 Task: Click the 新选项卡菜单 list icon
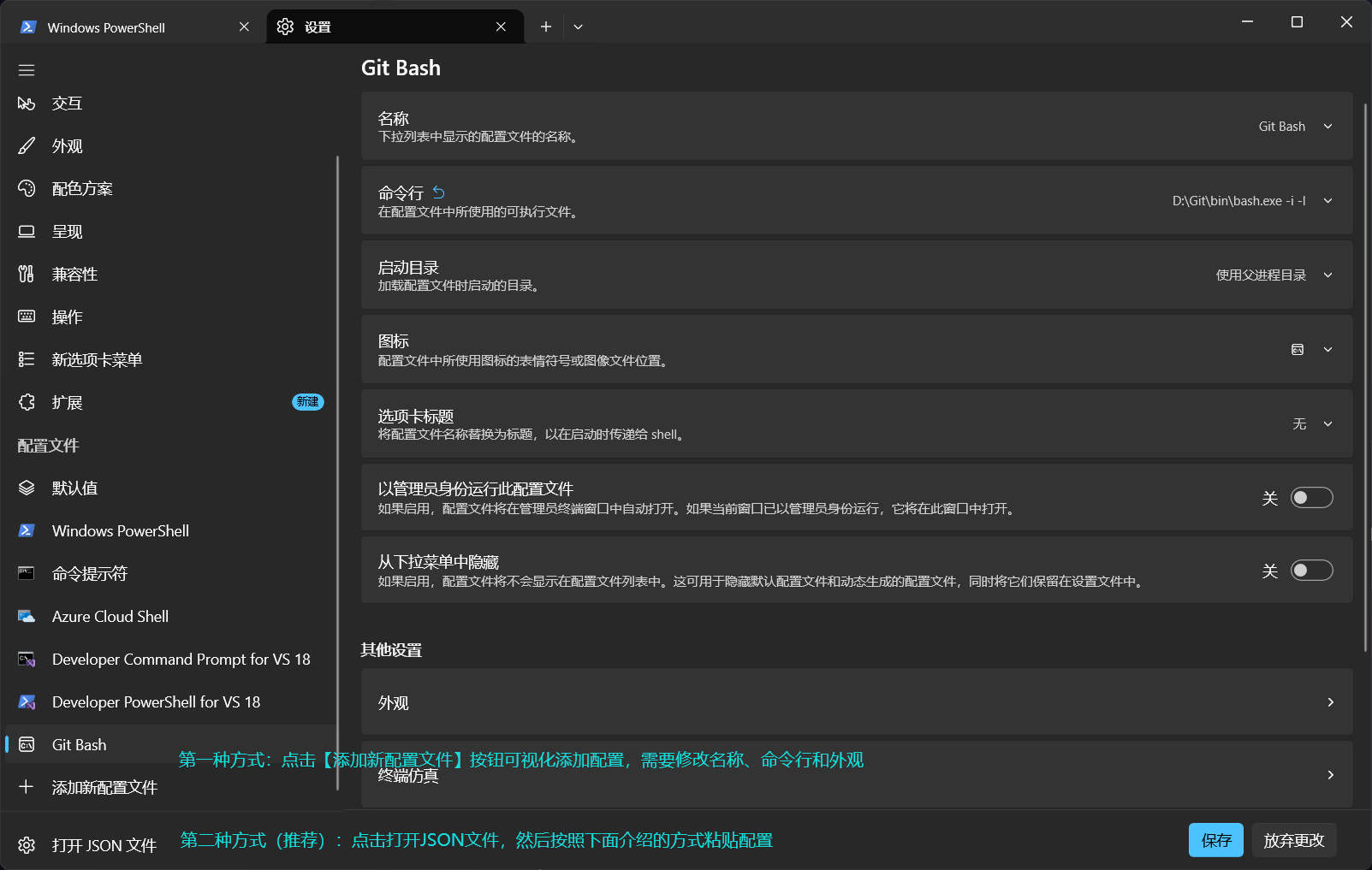(x=27, y=360)
